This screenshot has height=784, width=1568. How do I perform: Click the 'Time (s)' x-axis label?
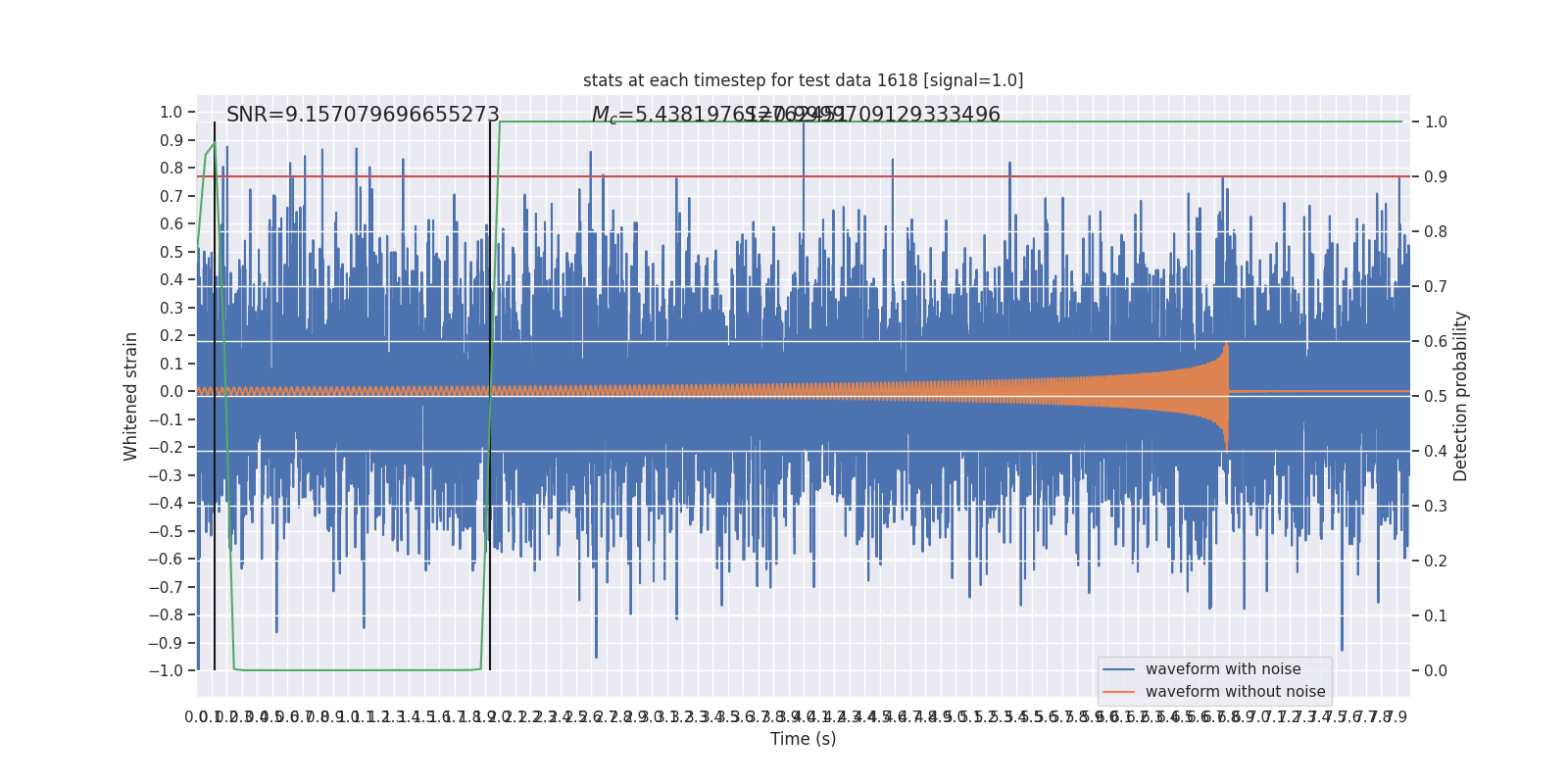[x=803, y=739]
